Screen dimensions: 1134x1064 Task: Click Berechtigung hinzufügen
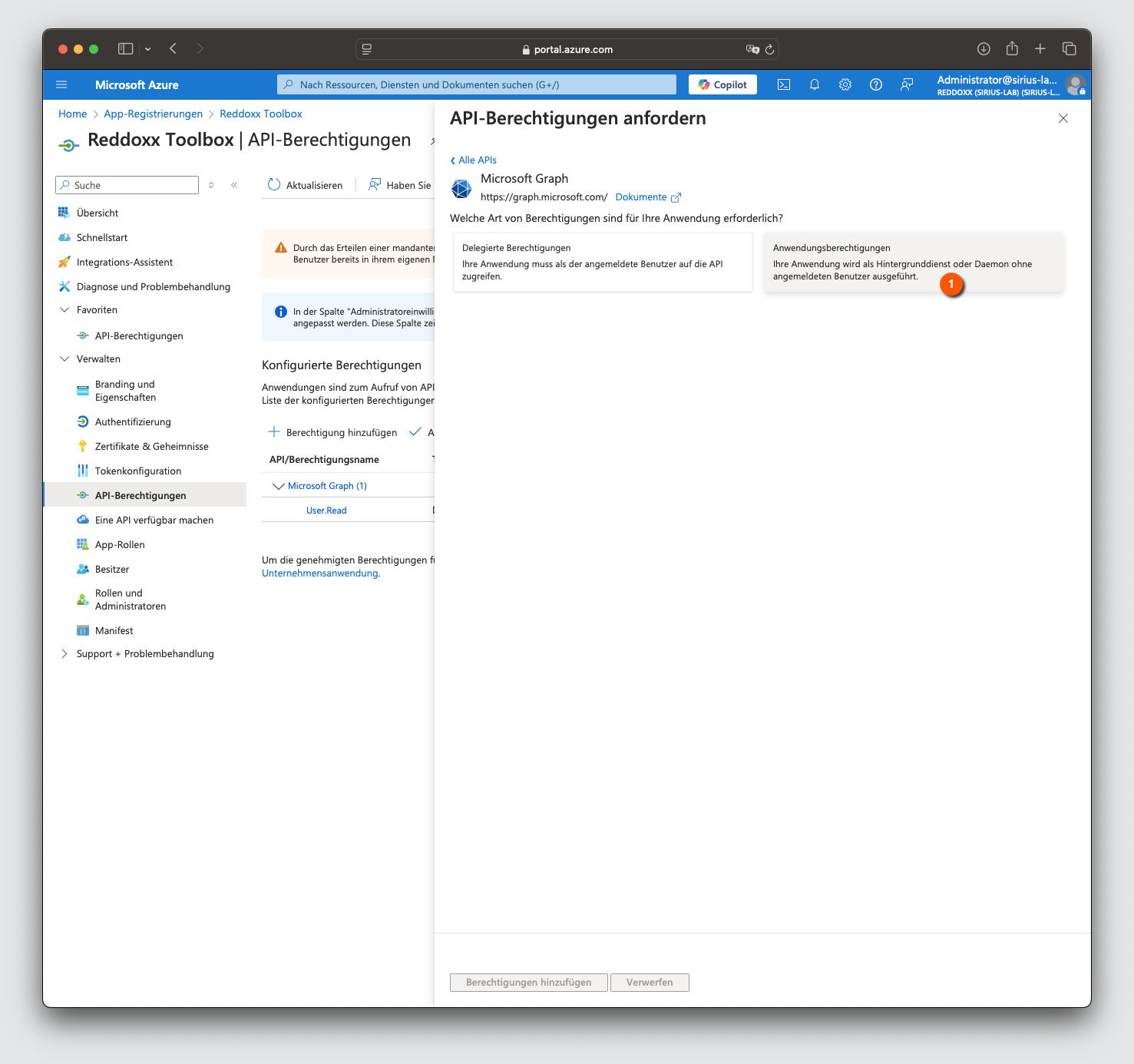(x=332, y=432)
